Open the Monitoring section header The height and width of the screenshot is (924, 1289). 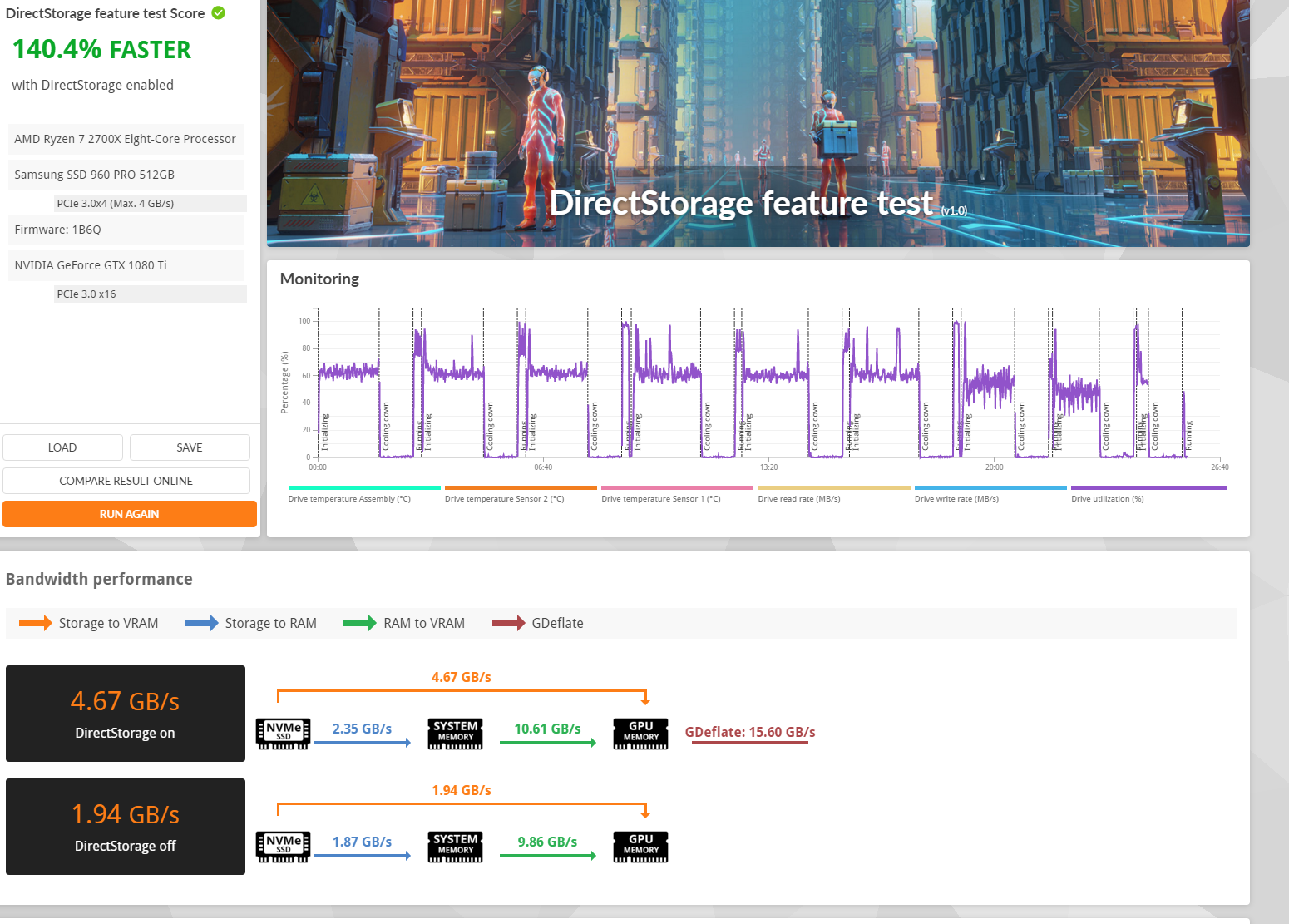[x=319, y=279]
